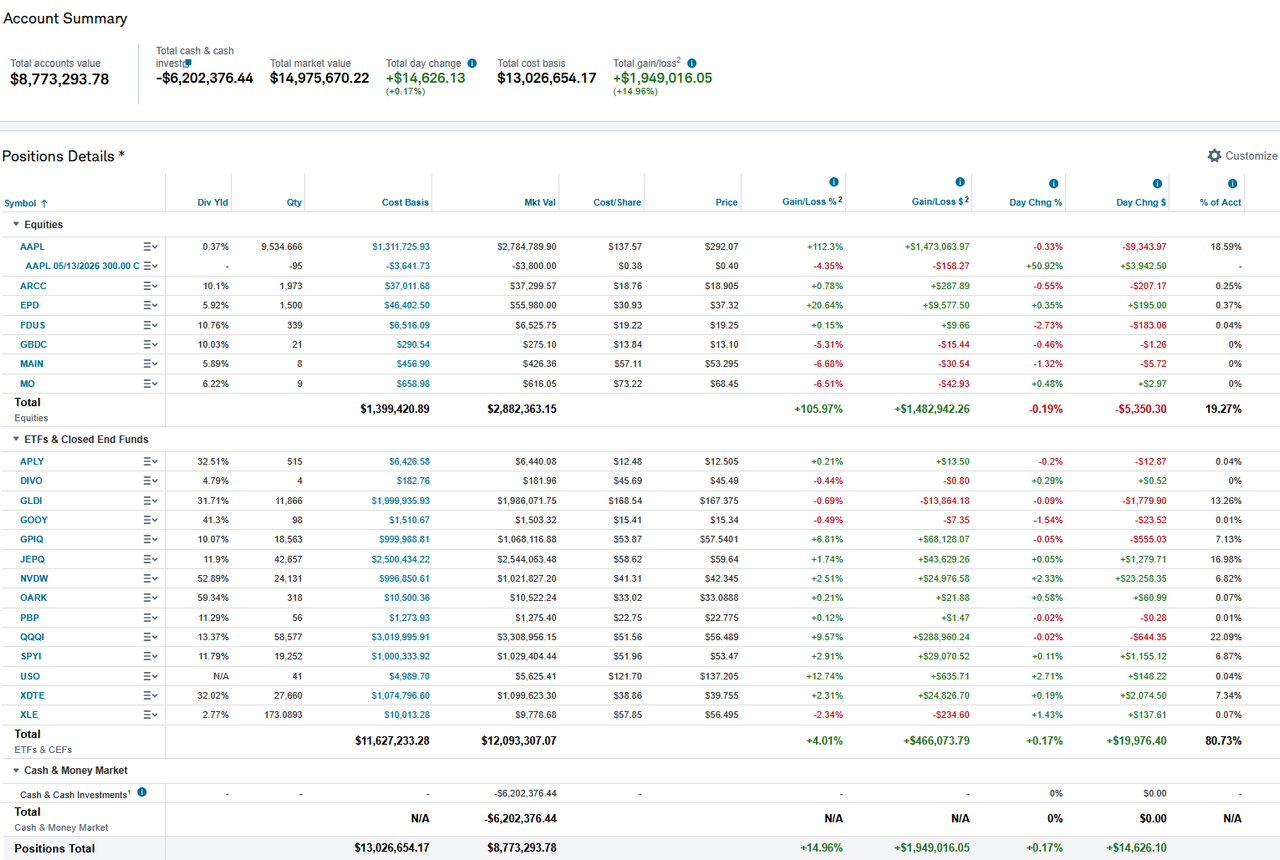The width and height of the screenshot is (1280, 860).
Task: Open the NVDW symbol link
Action: [34, 578]
